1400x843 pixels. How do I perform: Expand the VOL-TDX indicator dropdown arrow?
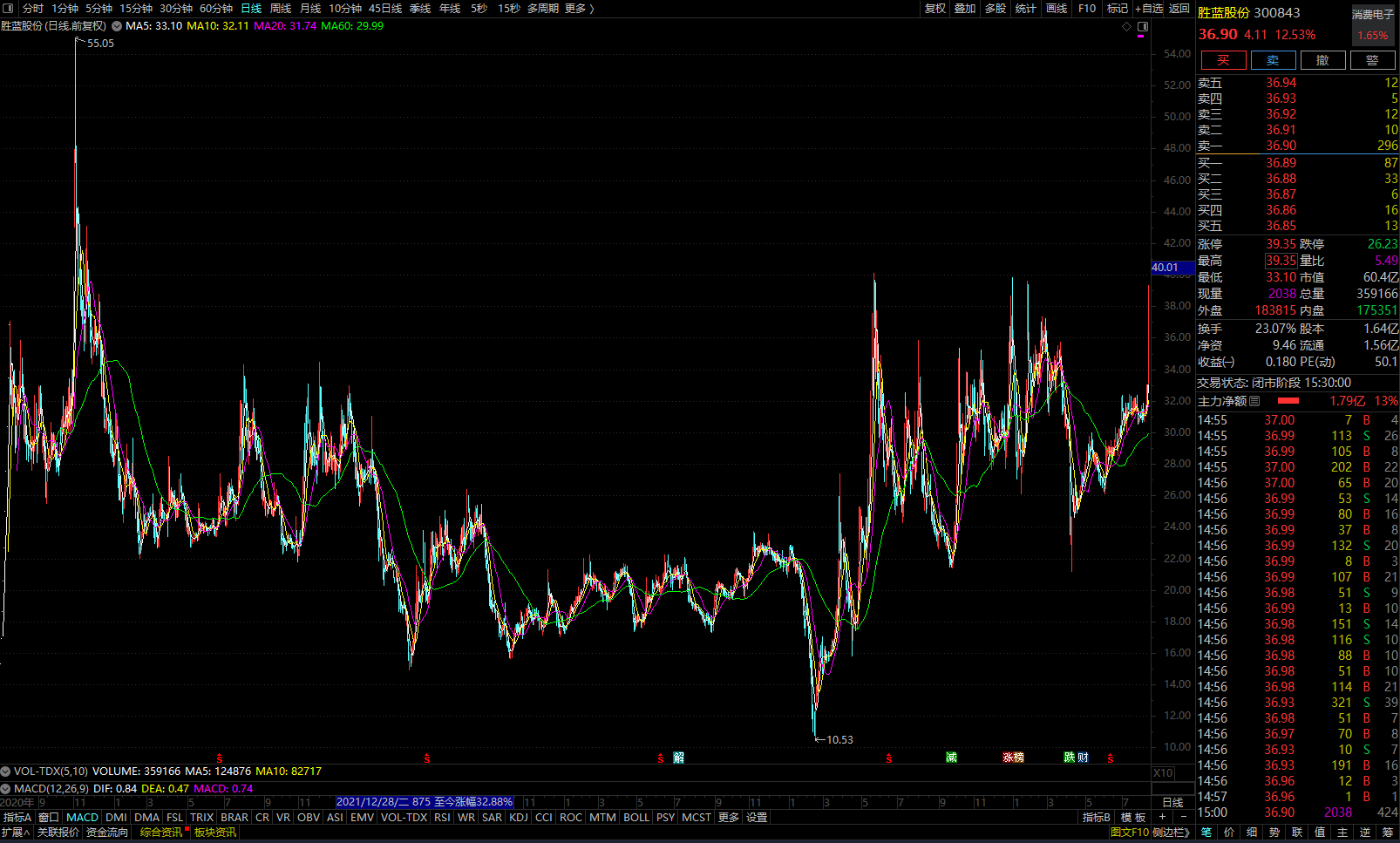pos(6,772)
